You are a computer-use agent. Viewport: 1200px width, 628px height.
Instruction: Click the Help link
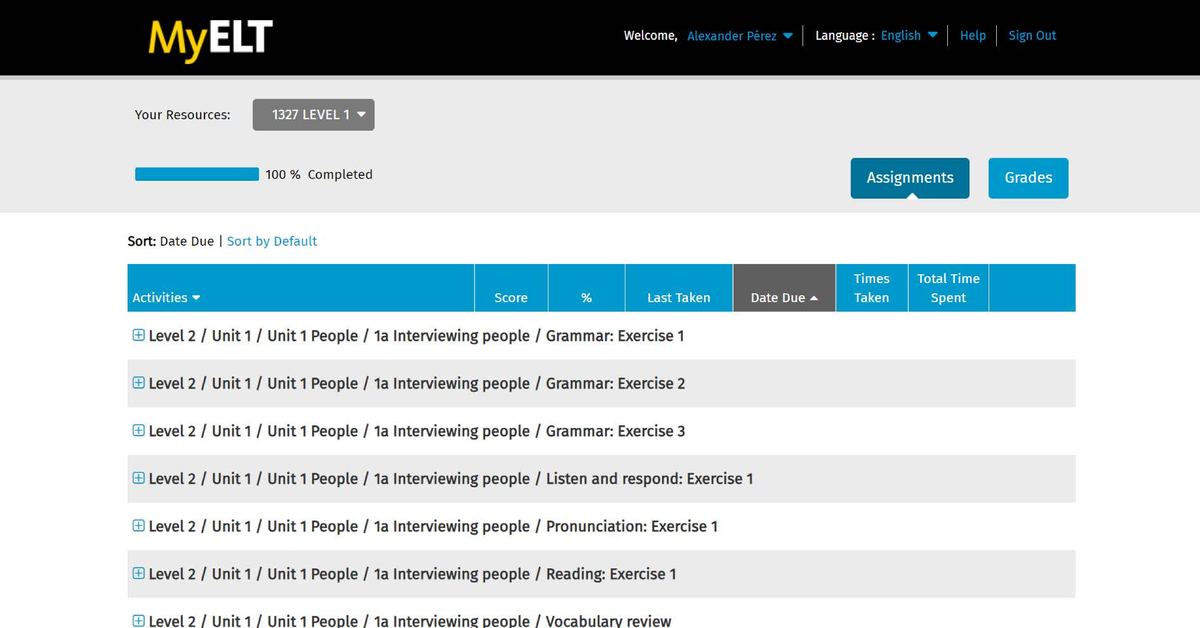pos(973,36)
